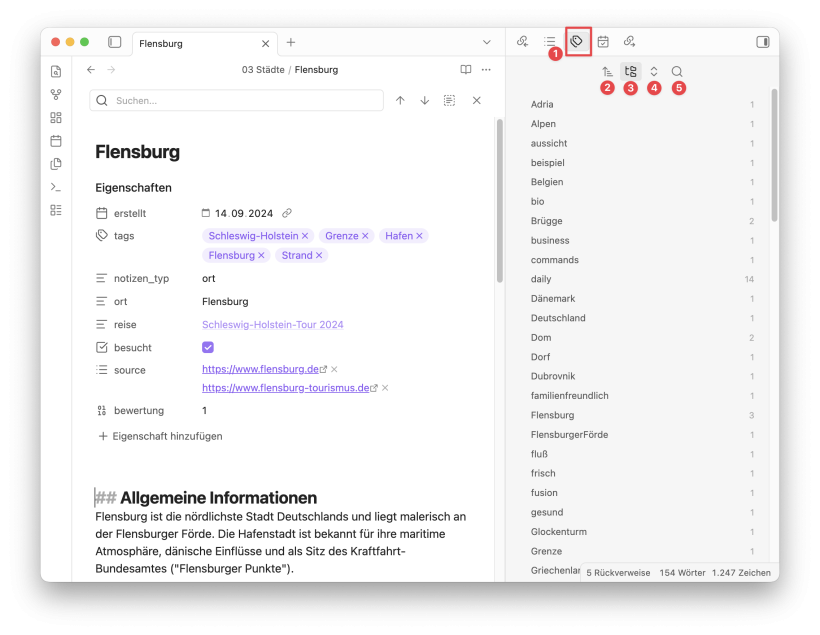Open the note's more options menu
The image size is (820, 635).
tap(486, 70)
